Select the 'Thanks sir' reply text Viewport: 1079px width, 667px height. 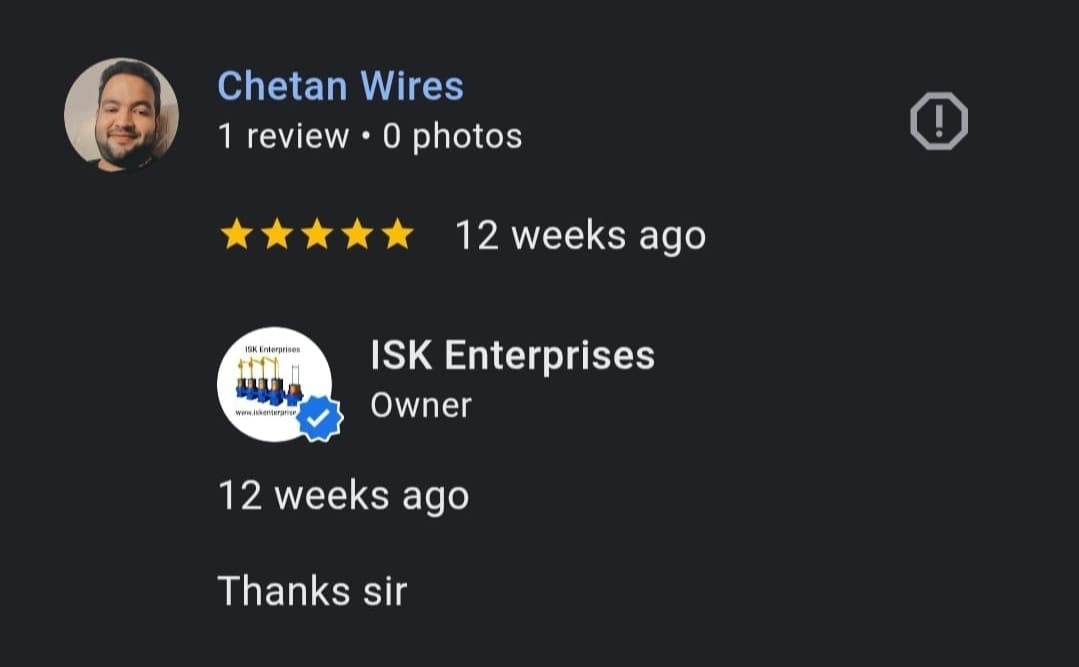(312, 591)
